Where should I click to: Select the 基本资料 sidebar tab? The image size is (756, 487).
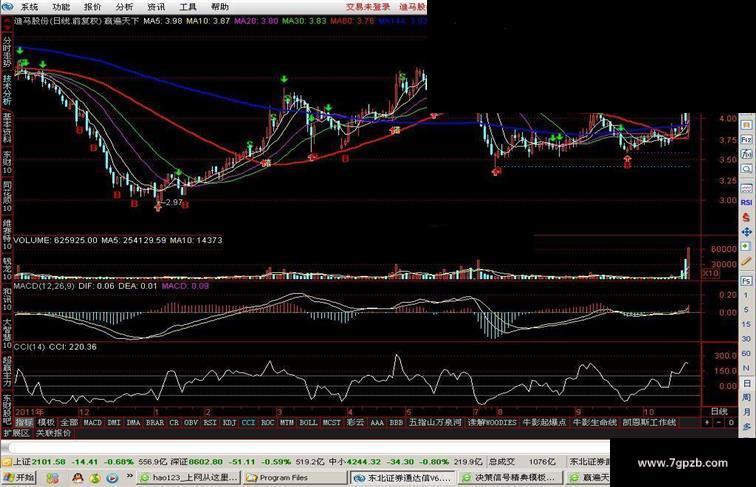pos(7,128)
